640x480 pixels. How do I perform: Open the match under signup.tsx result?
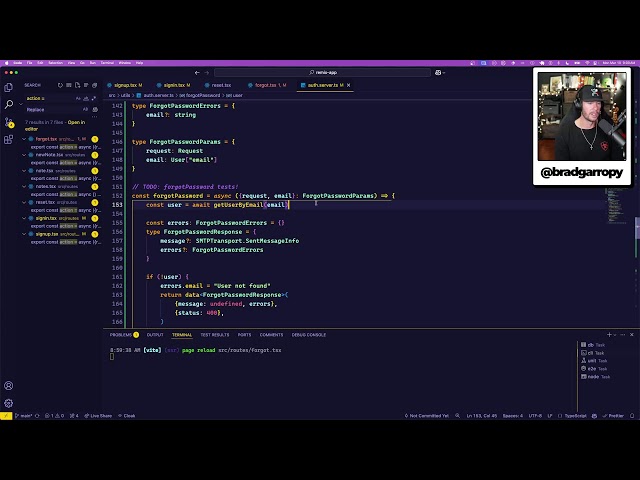[65, 242]
